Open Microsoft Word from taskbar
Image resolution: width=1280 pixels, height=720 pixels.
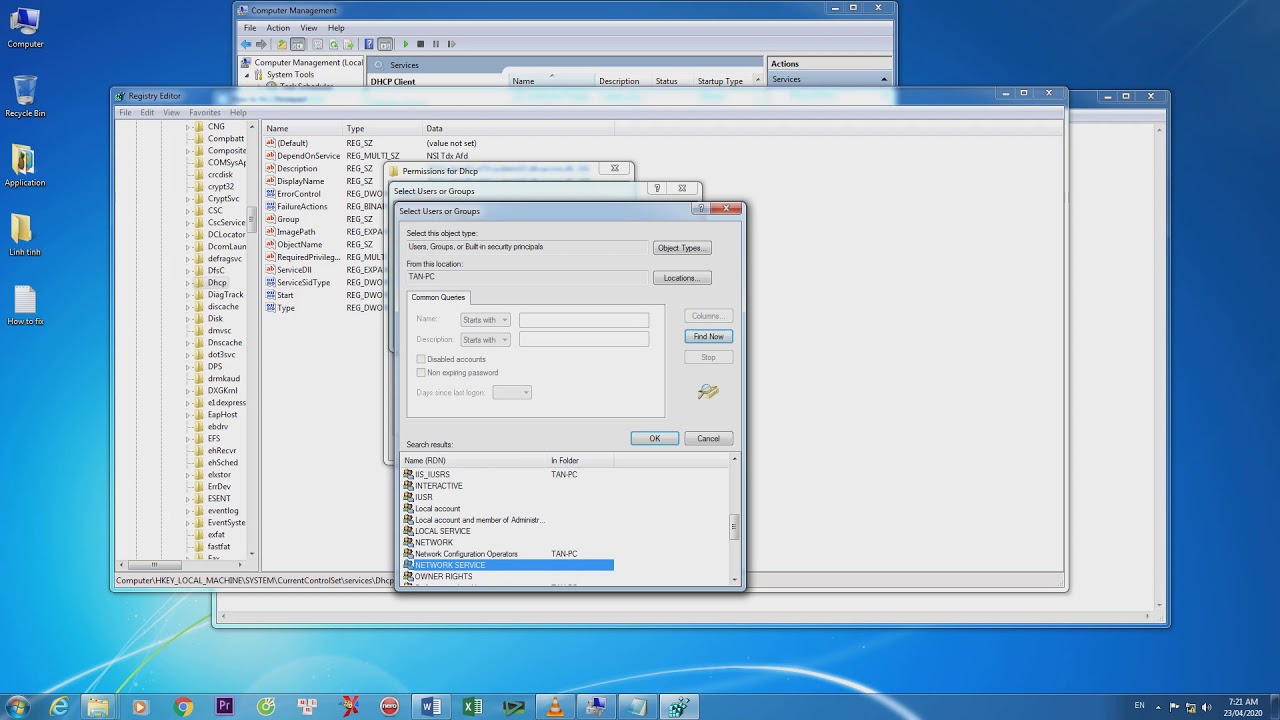(432, 707)
